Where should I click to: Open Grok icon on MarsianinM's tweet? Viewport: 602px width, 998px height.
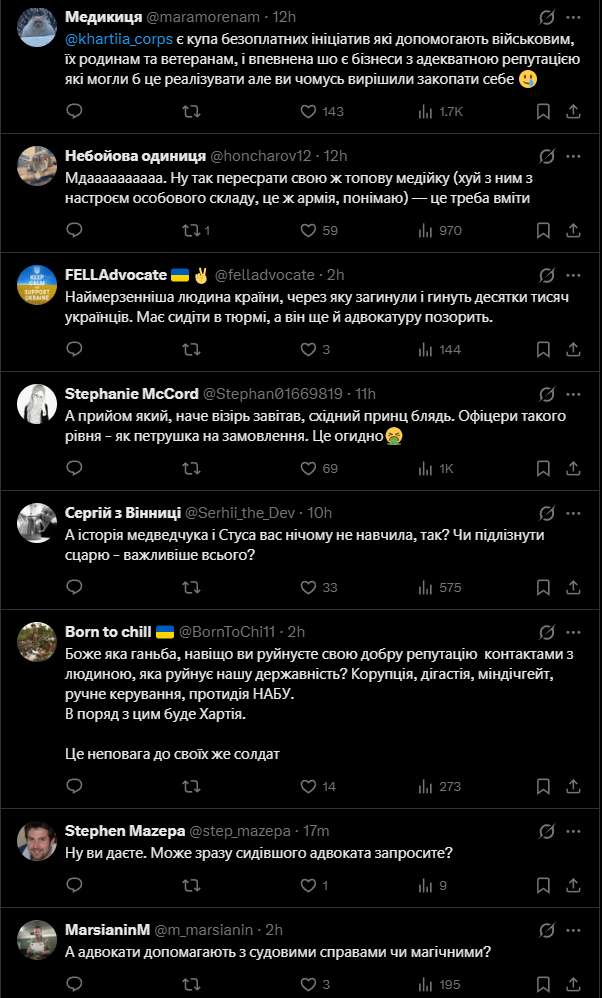pyautogui.click(x=545, y=930)
